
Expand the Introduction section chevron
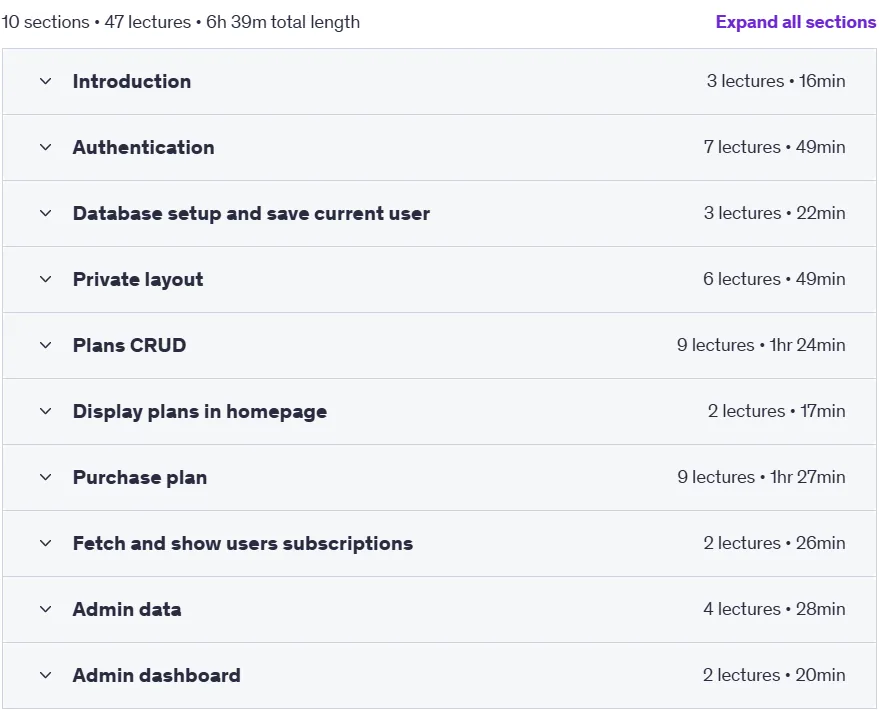point(45,81)
